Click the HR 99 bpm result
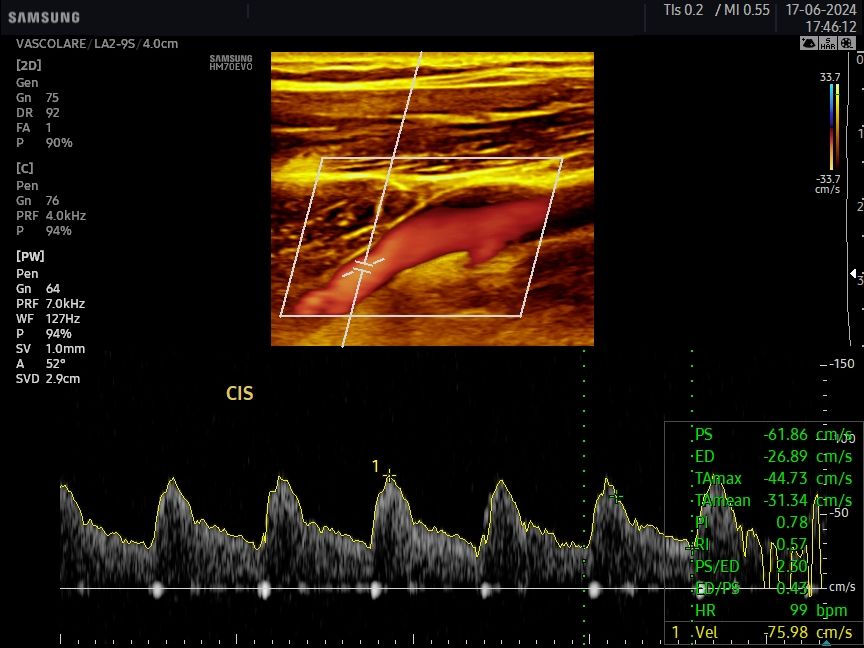The width and height of the screenshot is (864, 648). coord(765,608)
